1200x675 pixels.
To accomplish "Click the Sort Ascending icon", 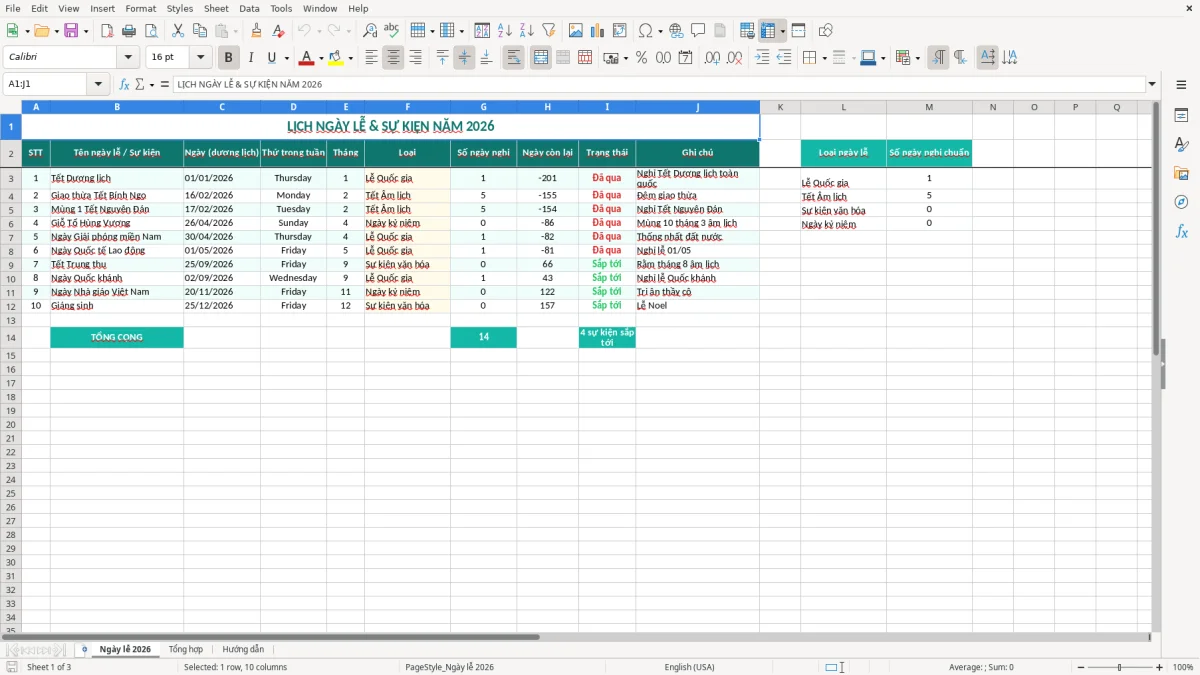I will 505,31.
